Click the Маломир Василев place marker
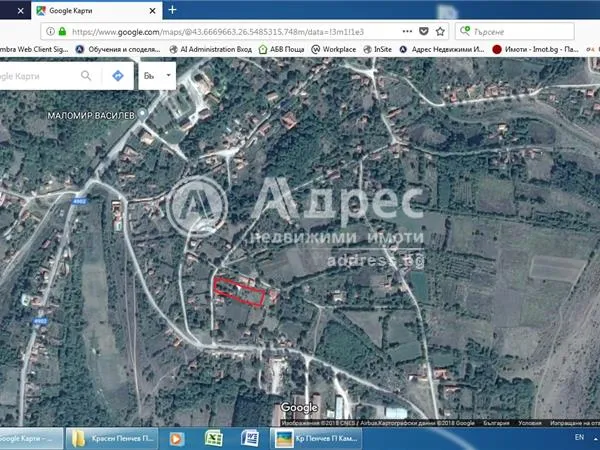The width and height of the screenshot is (600, 450). point(142,113)
